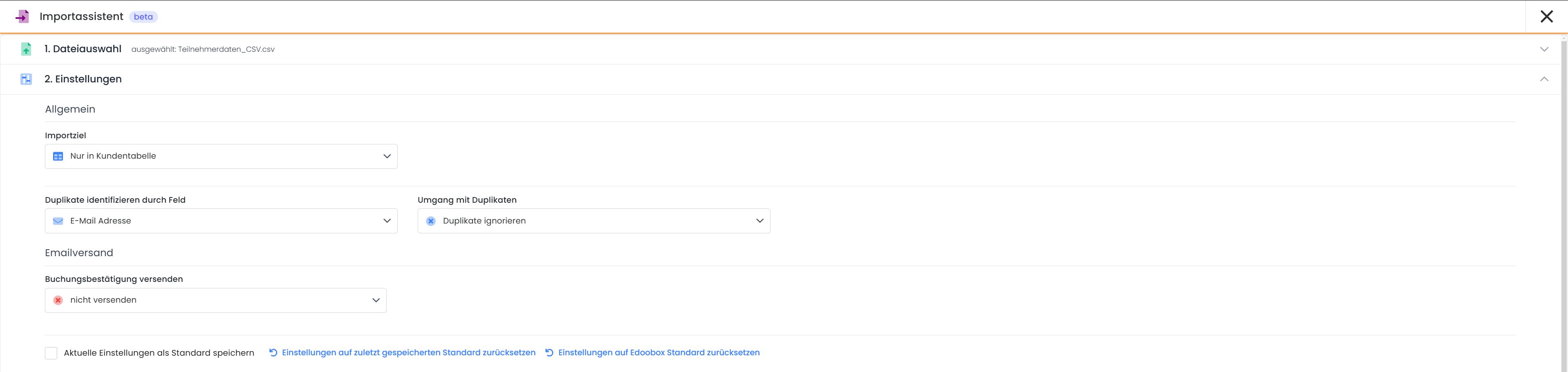1568x372 pixels.
Task: Click the reset arrow icon before Edoobox Standard
Action: point(550,352)
